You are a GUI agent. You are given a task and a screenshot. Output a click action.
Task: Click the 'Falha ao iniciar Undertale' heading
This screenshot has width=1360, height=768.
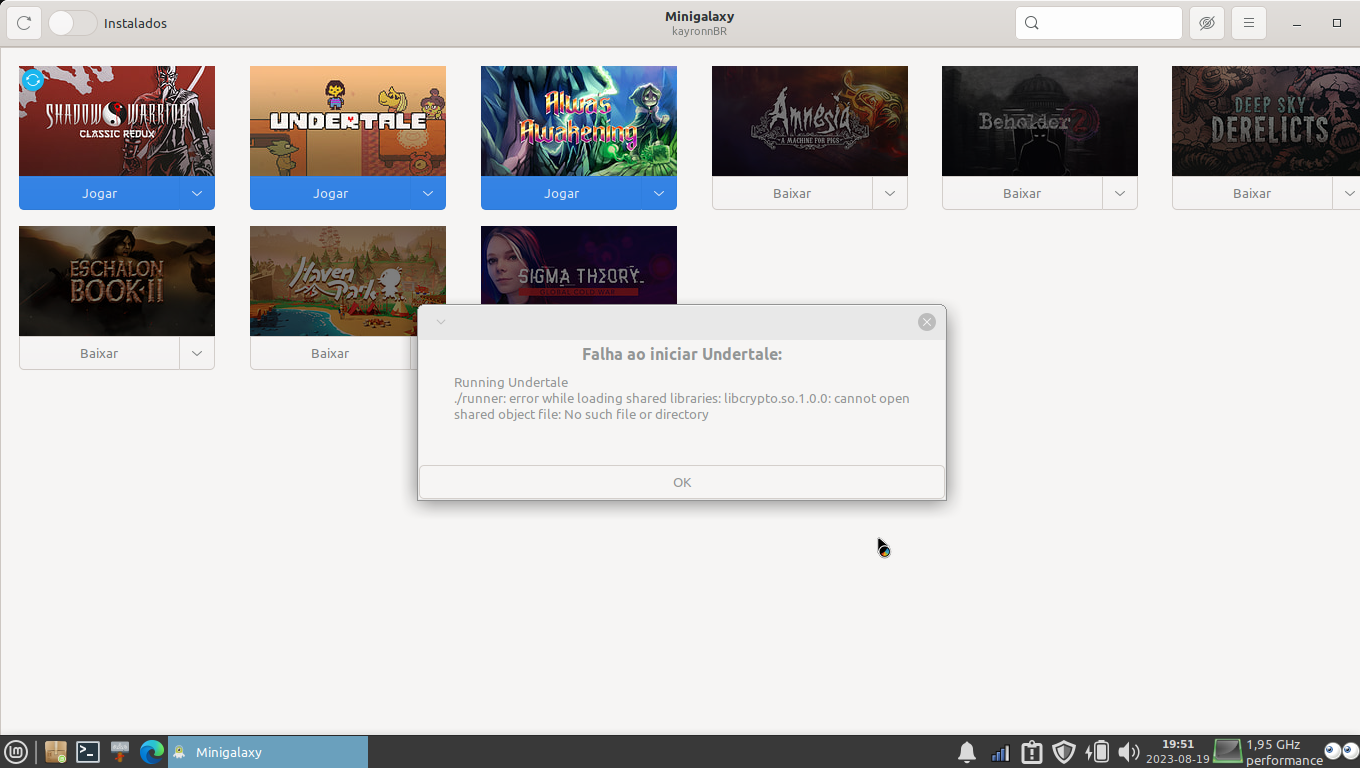682,354
